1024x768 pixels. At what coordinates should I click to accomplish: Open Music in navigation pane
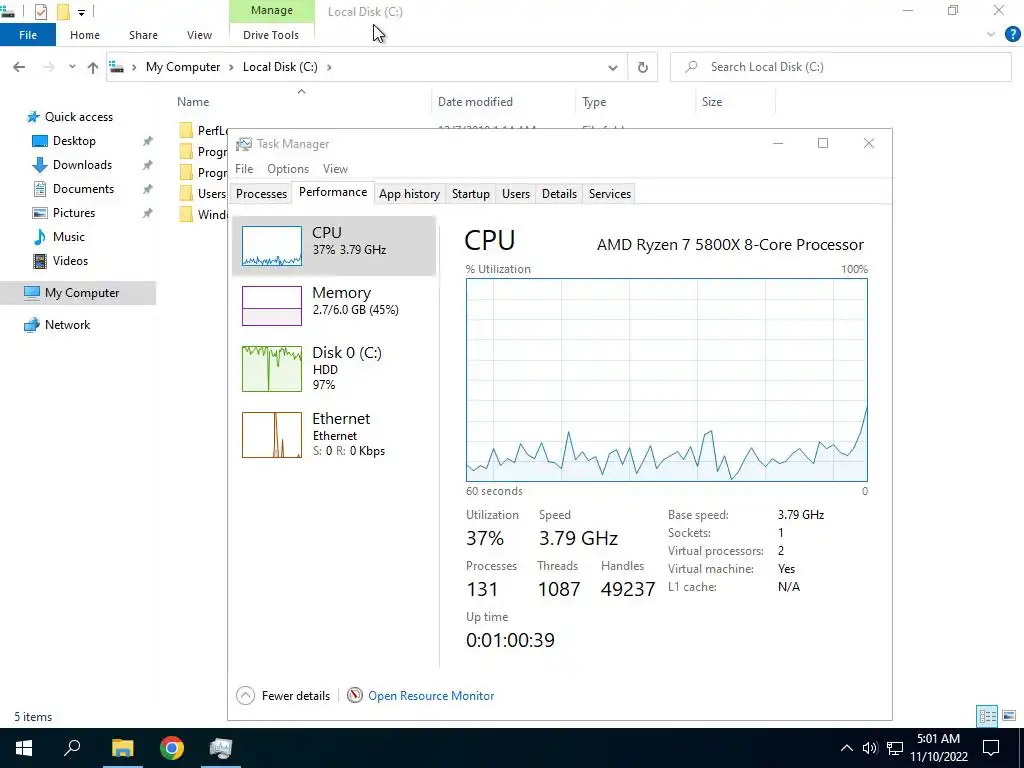69,236
